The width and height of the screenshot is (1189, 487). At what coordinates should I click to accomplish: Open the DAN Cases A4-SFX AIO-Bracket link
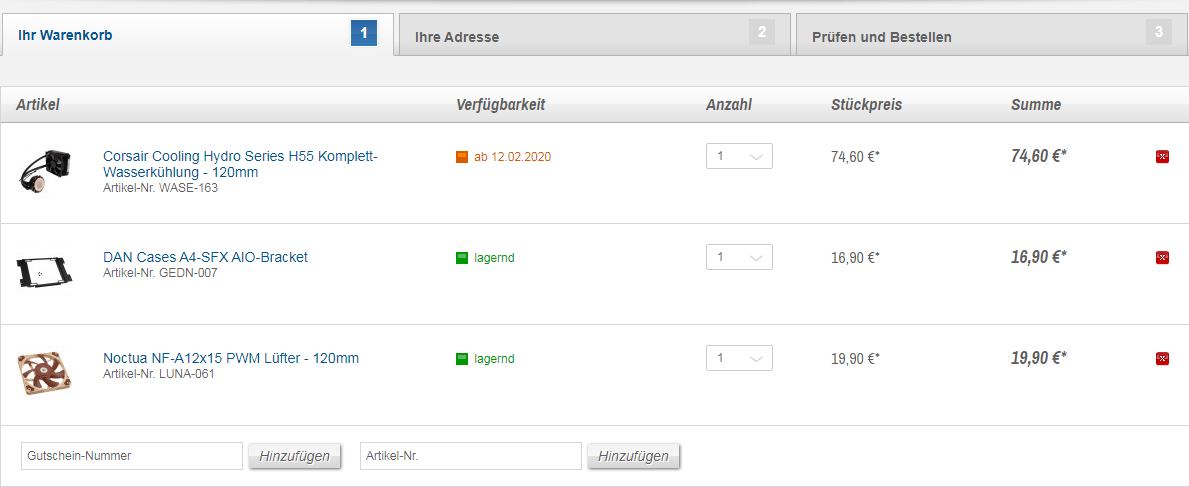pyautogui.click(x=205, y=257)
